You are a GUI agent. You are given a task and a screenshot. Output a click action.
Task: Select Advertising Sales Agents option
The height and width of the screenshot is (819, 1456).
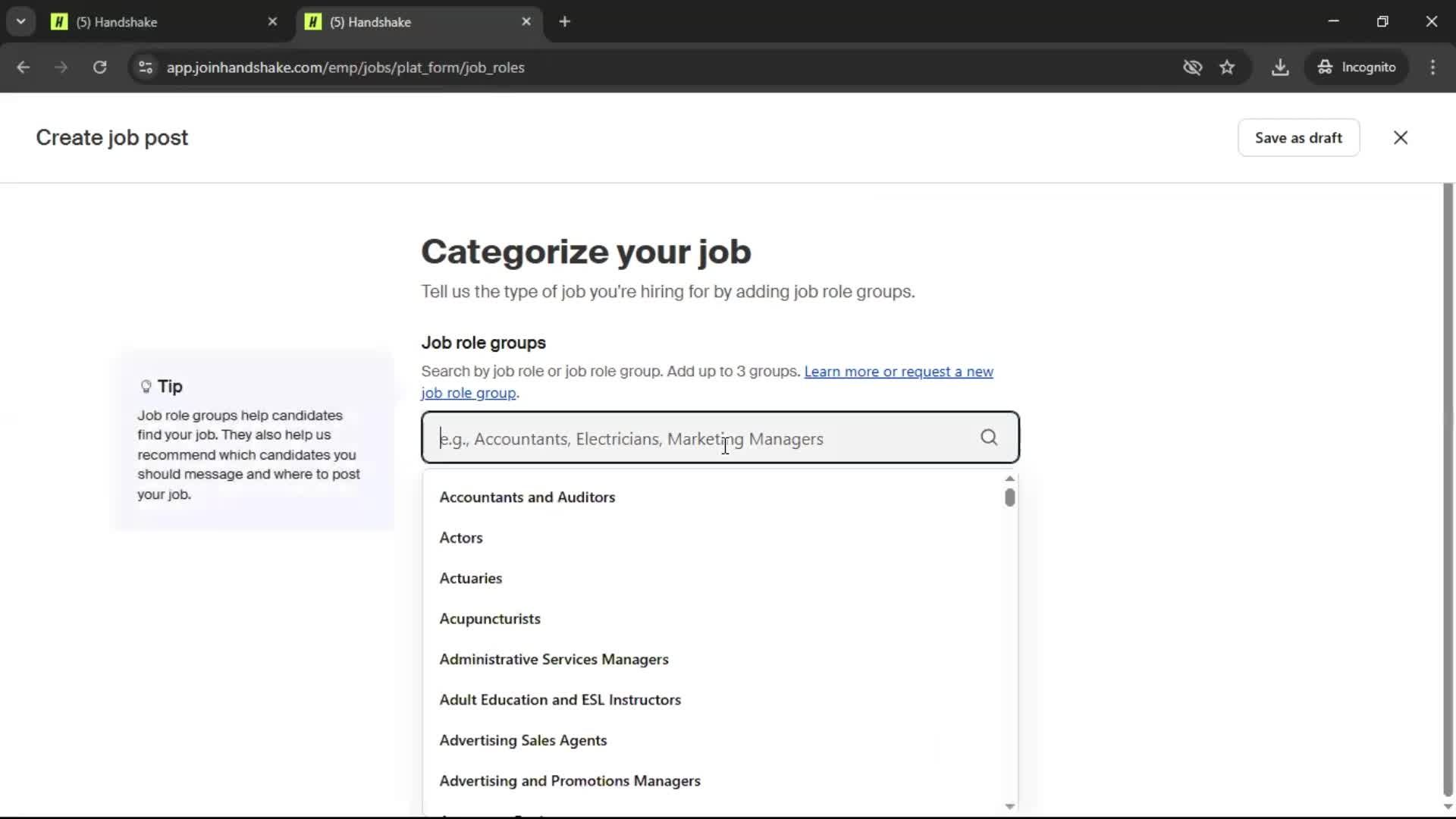click(720, 740)
